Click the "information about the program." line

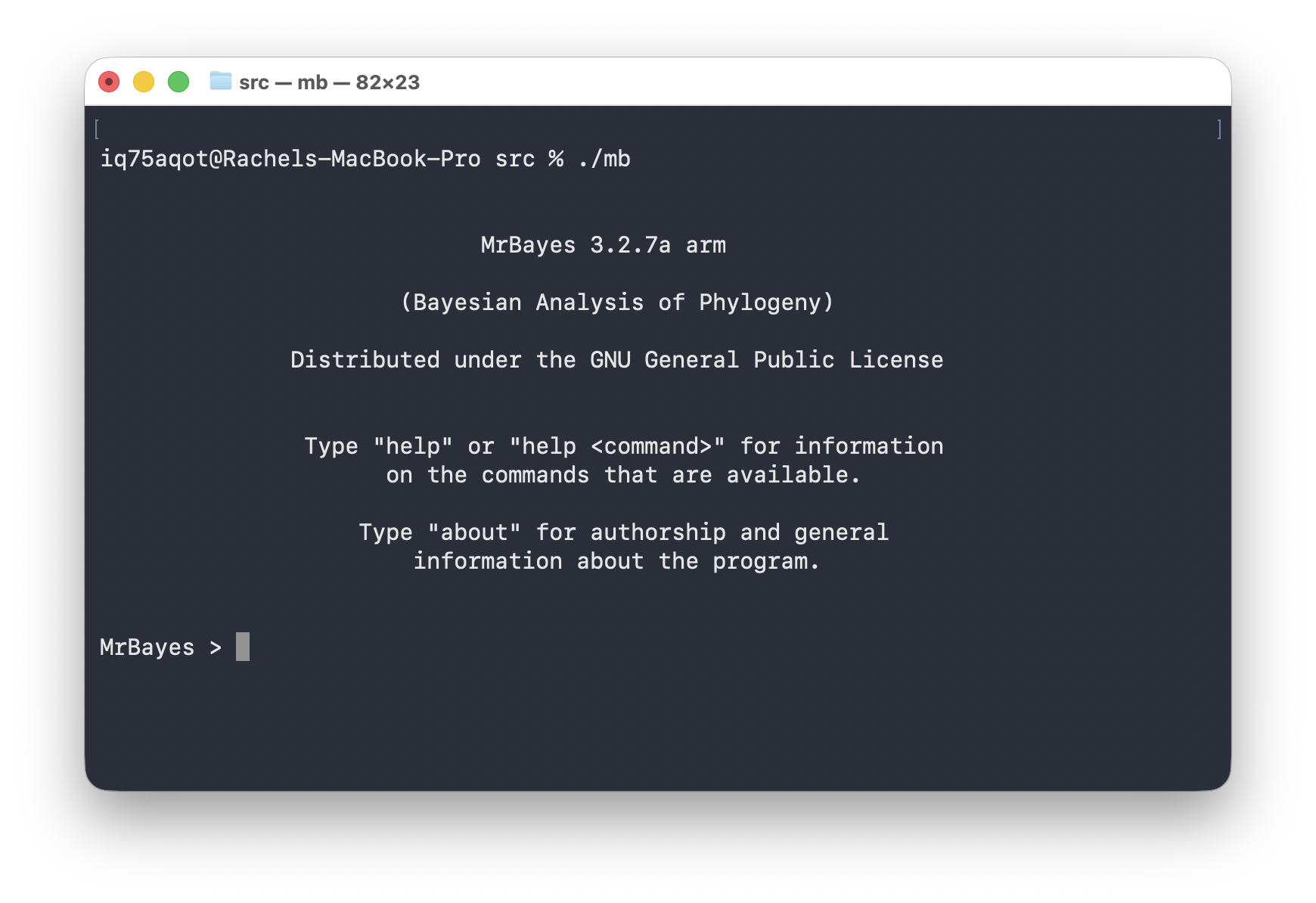(x=616, y=561)
